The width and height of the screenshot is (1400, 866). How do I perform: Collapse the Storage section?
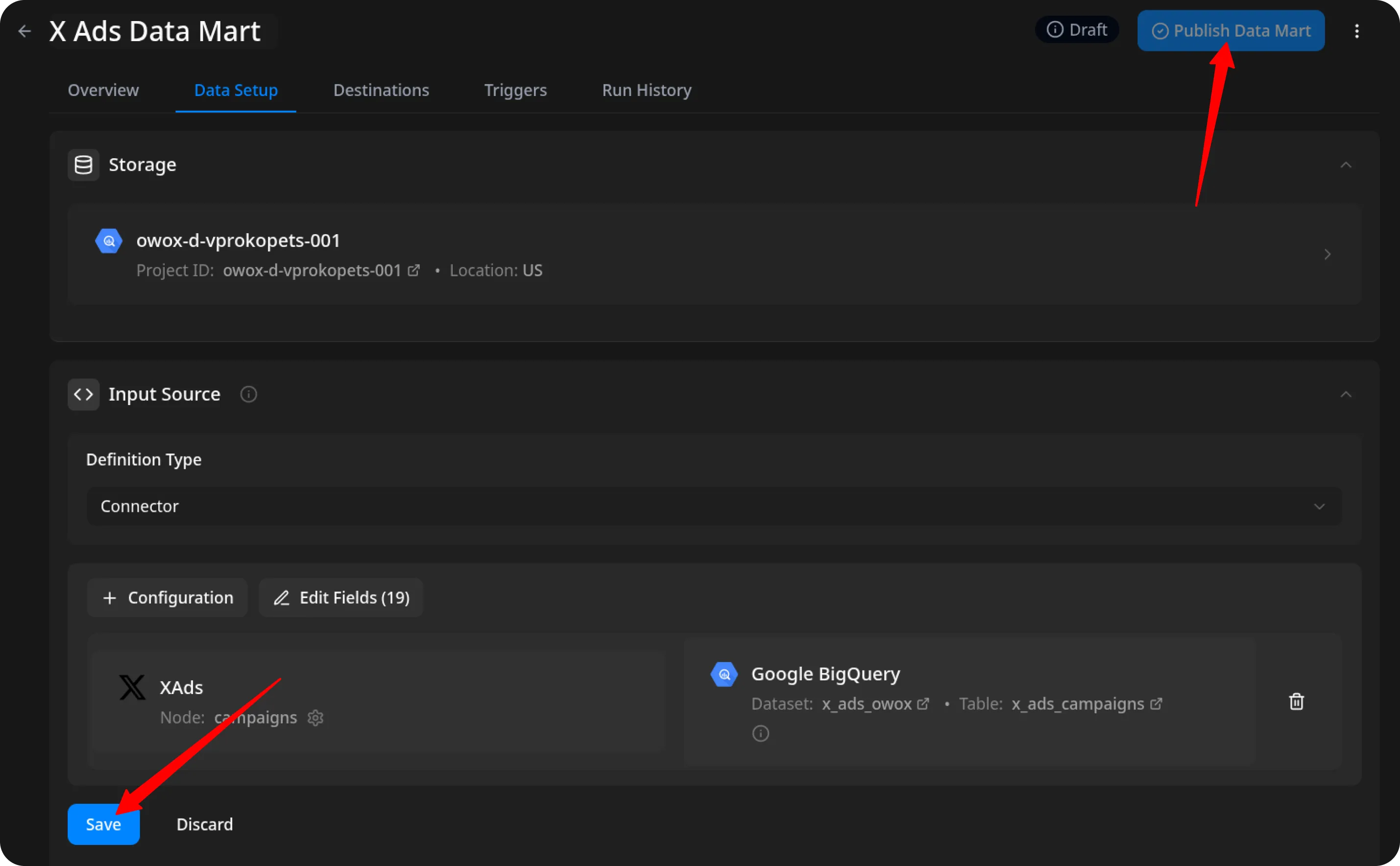1346,165
